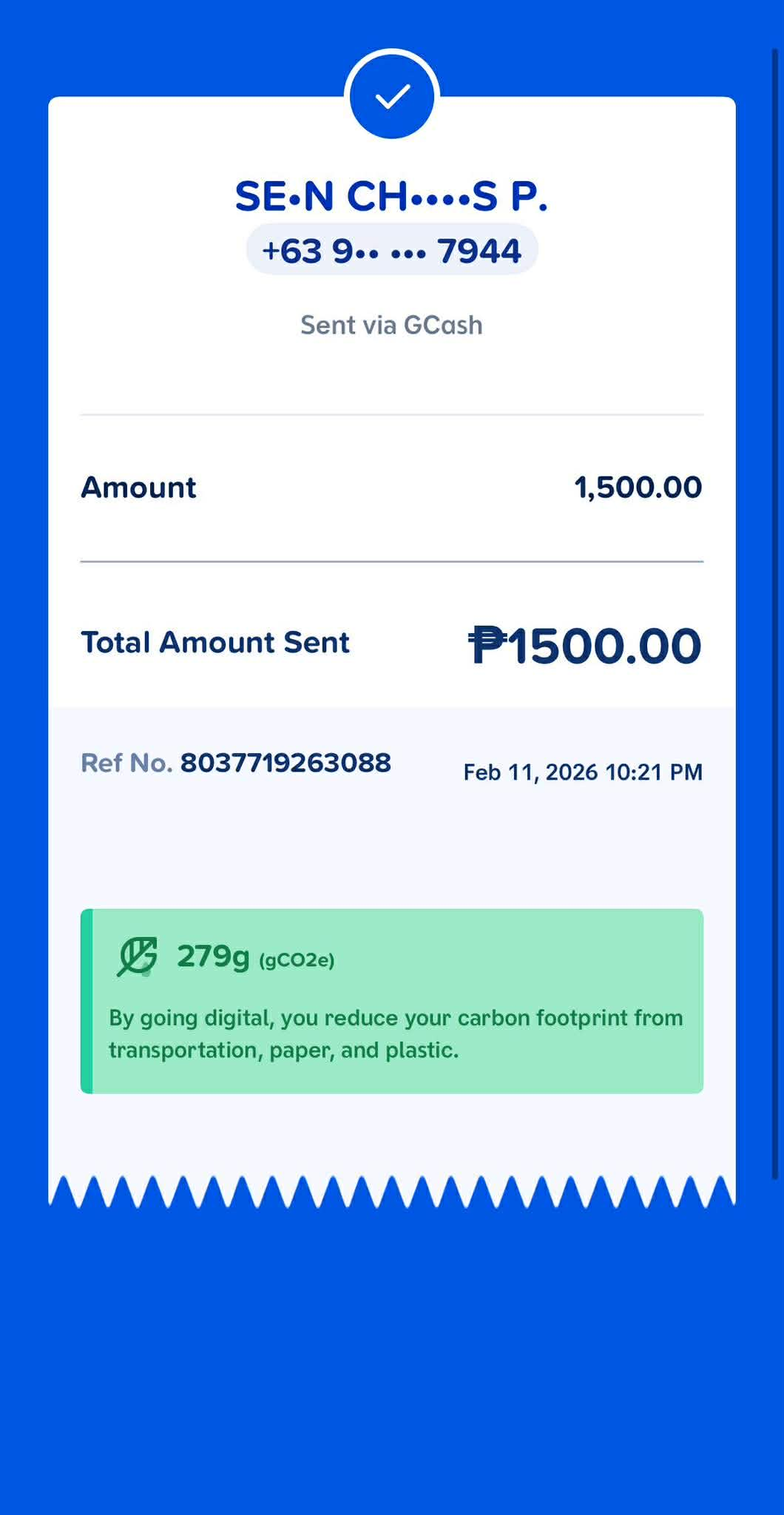The width and height of the screenshot is (784, 1515).
Task: Select the Amount label
Action: tap(138, 487)
